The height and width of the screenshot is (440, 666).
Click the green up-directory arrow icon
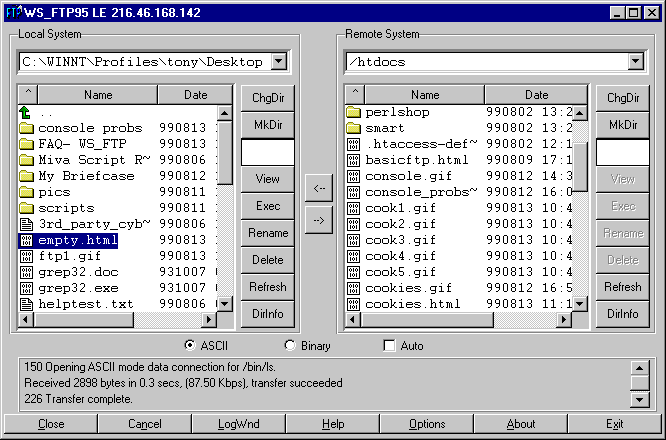25,113
